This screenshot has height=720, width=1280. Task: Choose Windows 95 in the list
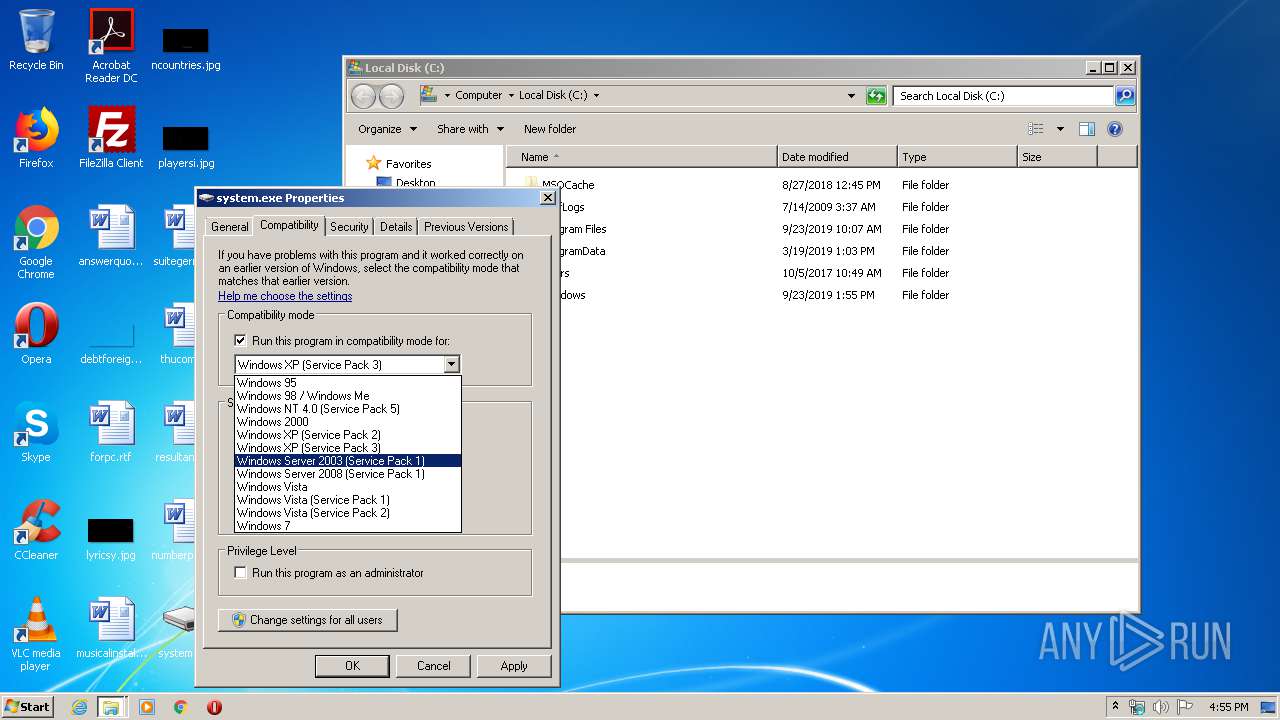[348, 383]
